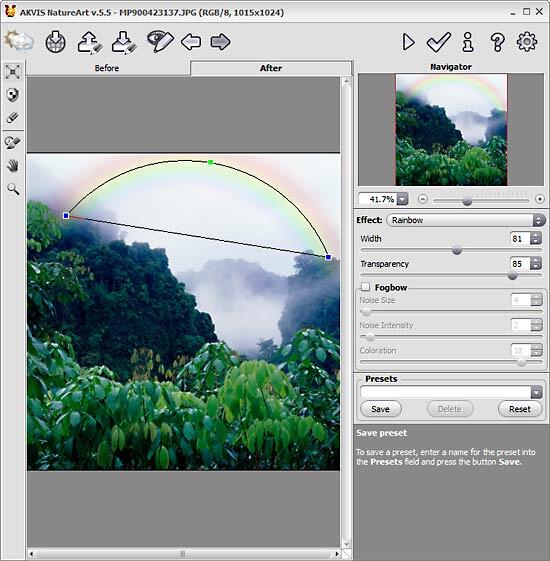
Task: Click the Presets name field
Action: tap(446, 392)
